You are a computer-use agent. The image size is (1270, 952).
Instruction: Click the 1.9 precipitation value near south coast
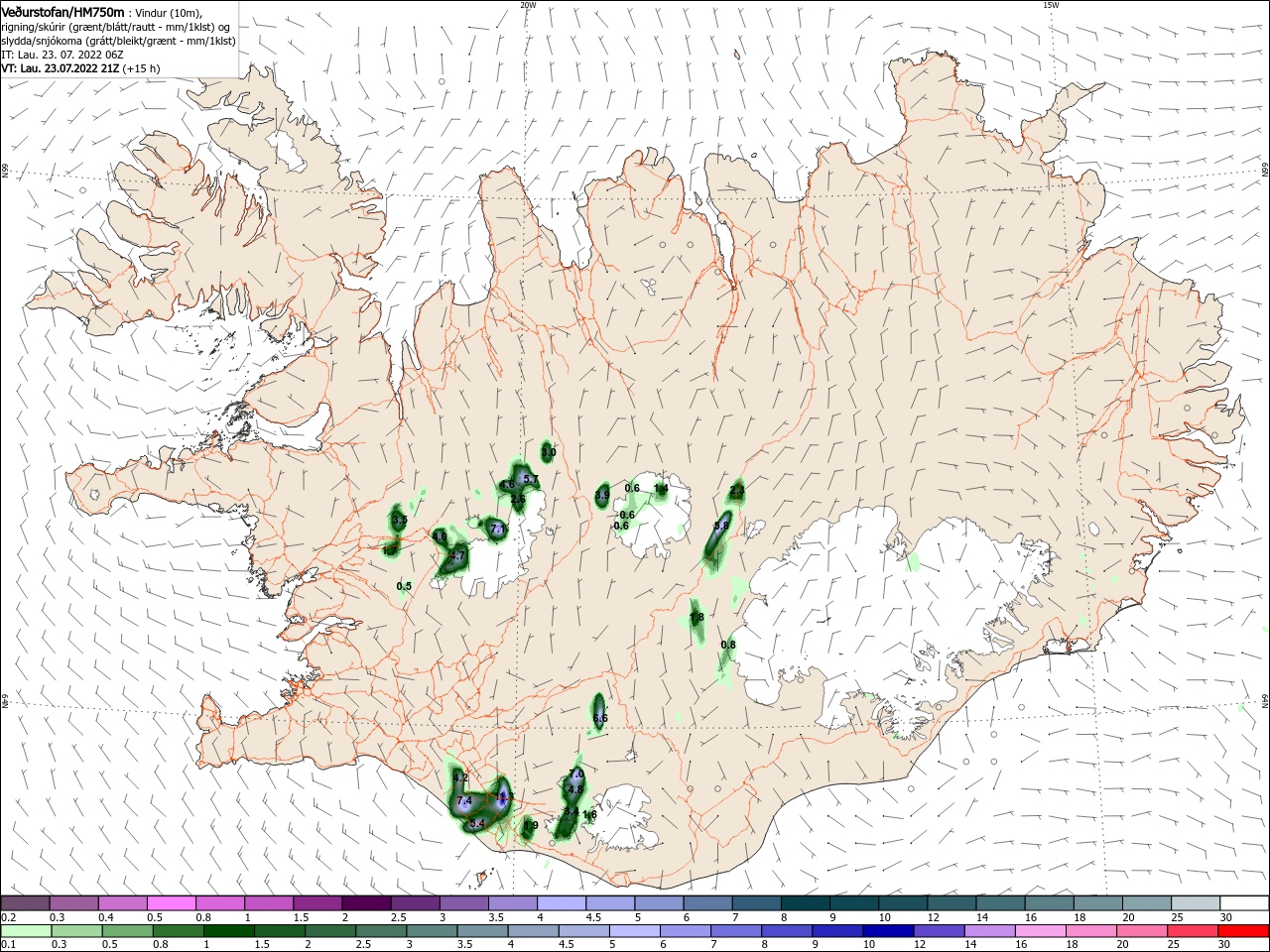[x=531, y=825]
